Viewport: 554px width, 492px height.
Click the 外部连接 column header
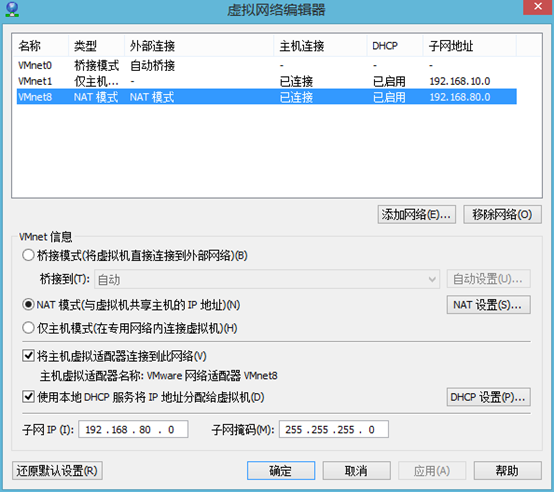coord(199,46)
